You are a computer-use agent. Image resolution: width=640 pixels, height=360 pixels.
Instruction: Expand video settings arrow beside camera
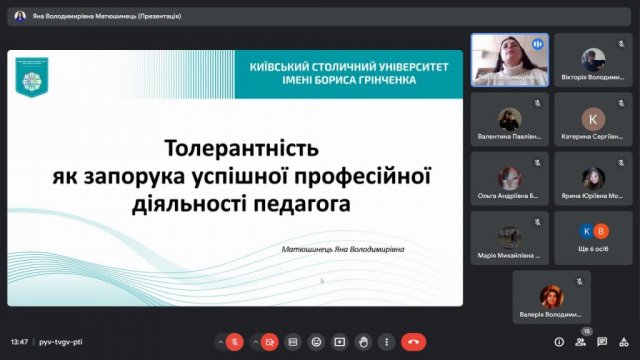(x=256, y=342)
